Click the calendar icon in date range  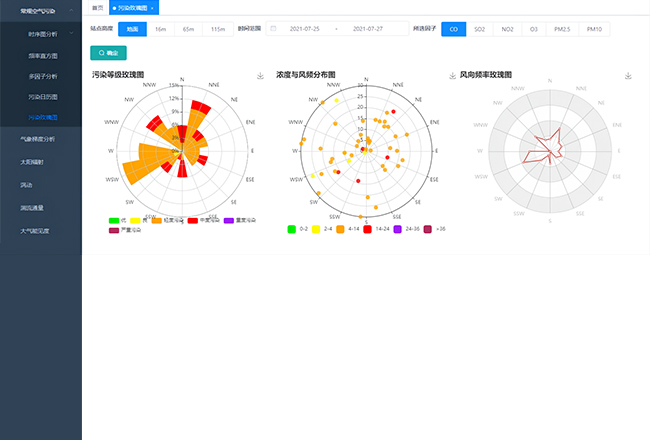(x=273, y=29)
